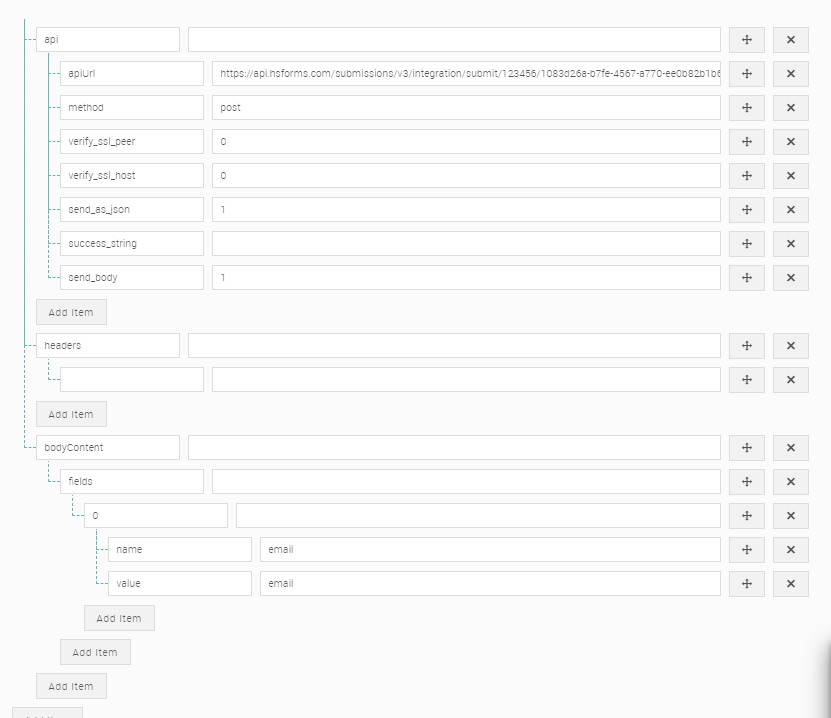Click the drag handle on the send_body row

[x=746, y=277]
